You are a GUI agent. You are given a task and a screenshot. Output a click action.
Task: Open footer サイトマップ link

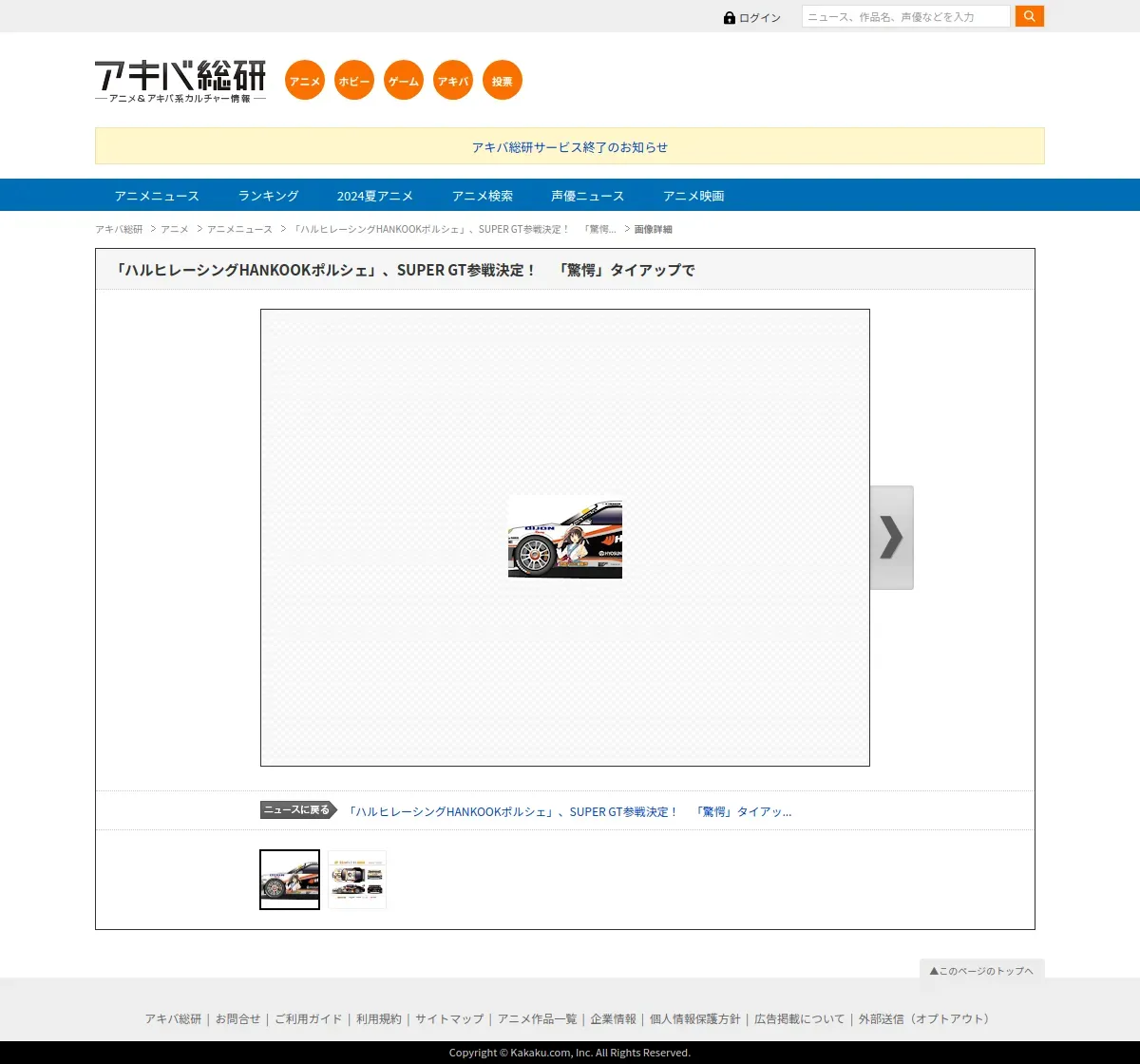click(x=449, y=1018)
